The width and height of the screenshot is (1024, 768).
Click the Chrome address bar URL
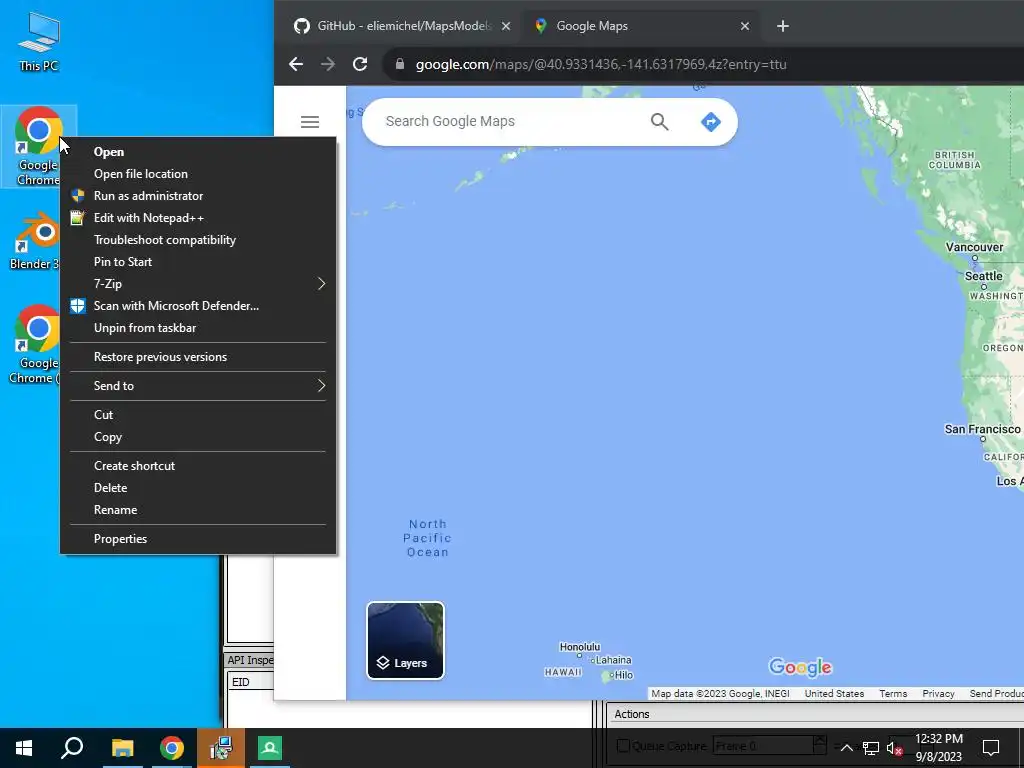click(601, 65)
